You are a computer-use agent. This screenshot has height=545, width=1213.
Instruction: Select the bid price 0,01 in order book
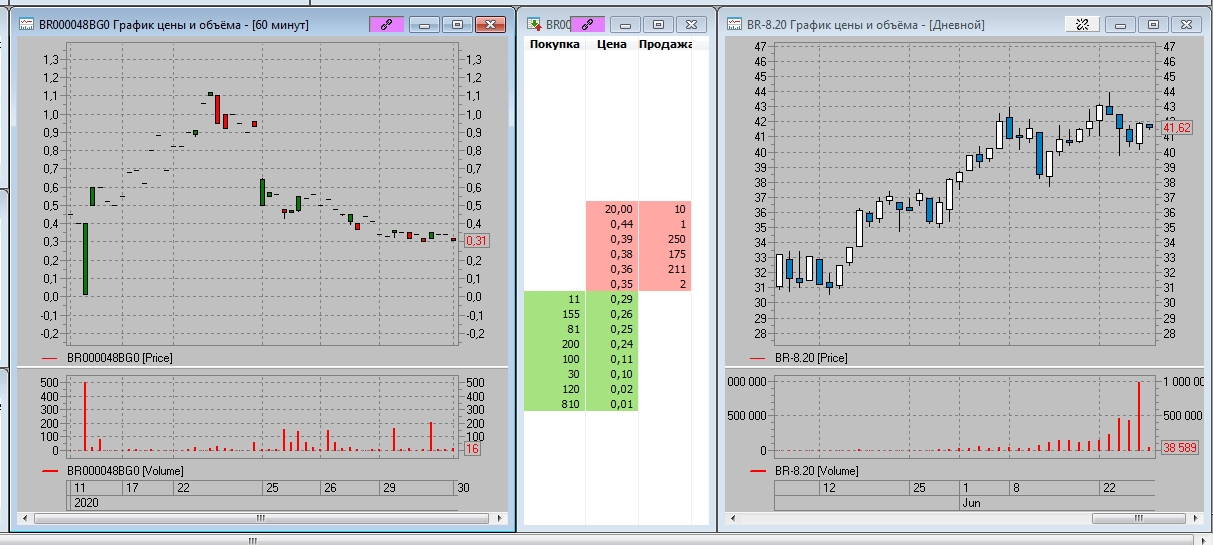pos(612,404)
